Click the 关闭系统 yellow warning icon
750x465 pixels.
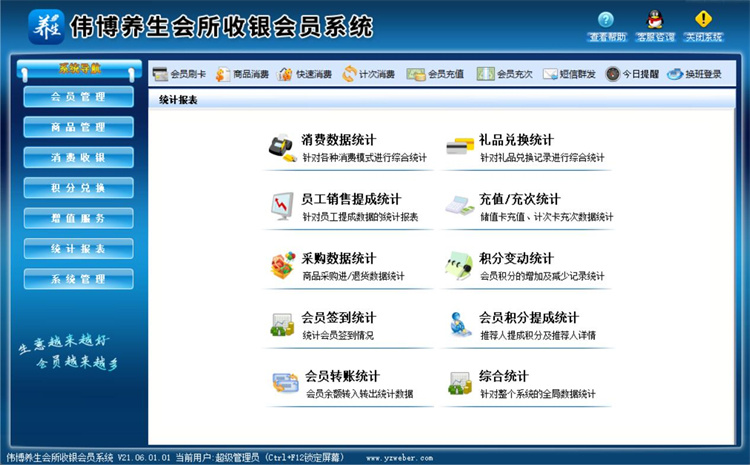coord(703,19)
